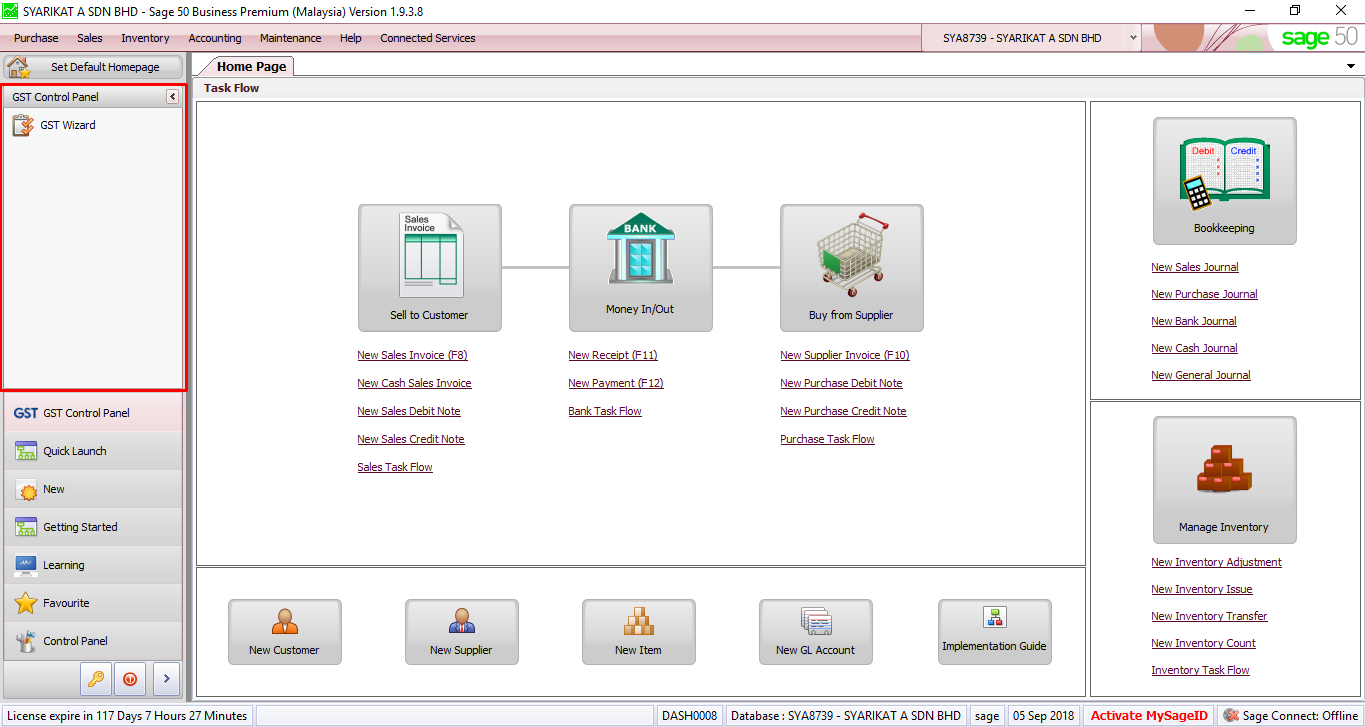Click the red power icon button
Image resolution: width=1365 pixels, height=727 pixels.
pyautogui.click(x=130, y=679)
